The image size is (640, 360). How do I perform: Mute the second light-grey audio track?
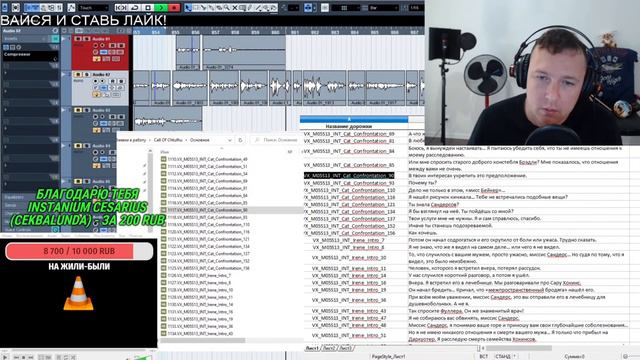click(x=78, y=75)
